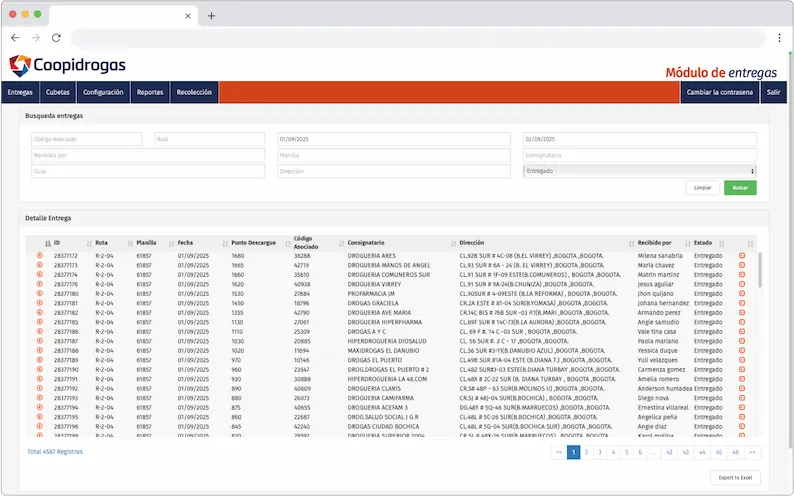Image resolution: width=794 pixels, height=496 pixels.
Task: Open the browser three-dot menu
Action: [x=779, y=38]
